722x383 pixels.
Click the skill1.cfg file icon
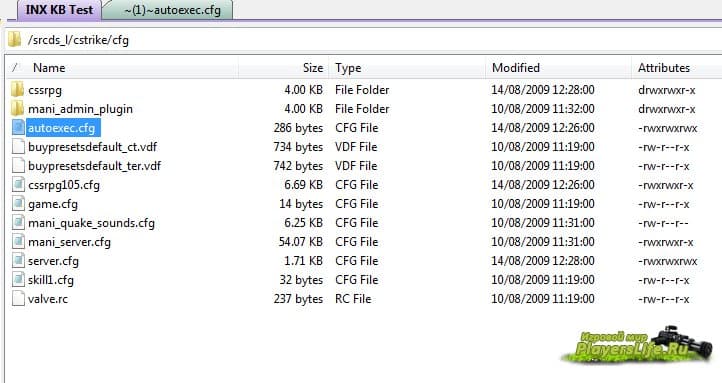click(18, 279)
